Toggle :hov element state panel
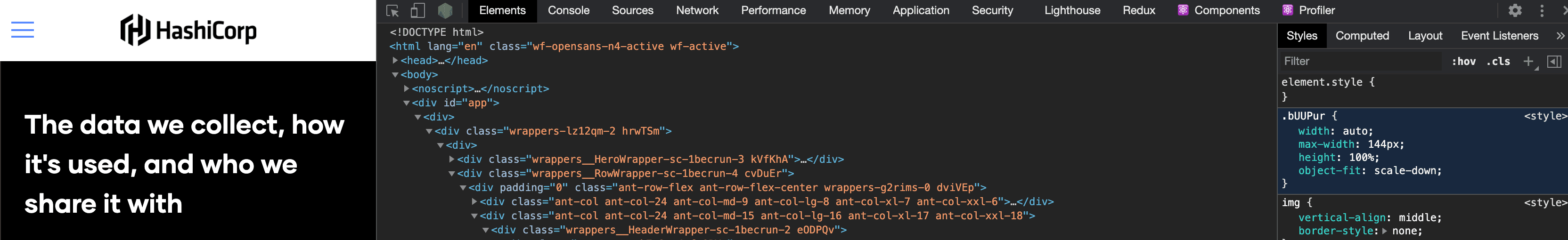The image size is (1568, 240). [x=1463, y=61]
